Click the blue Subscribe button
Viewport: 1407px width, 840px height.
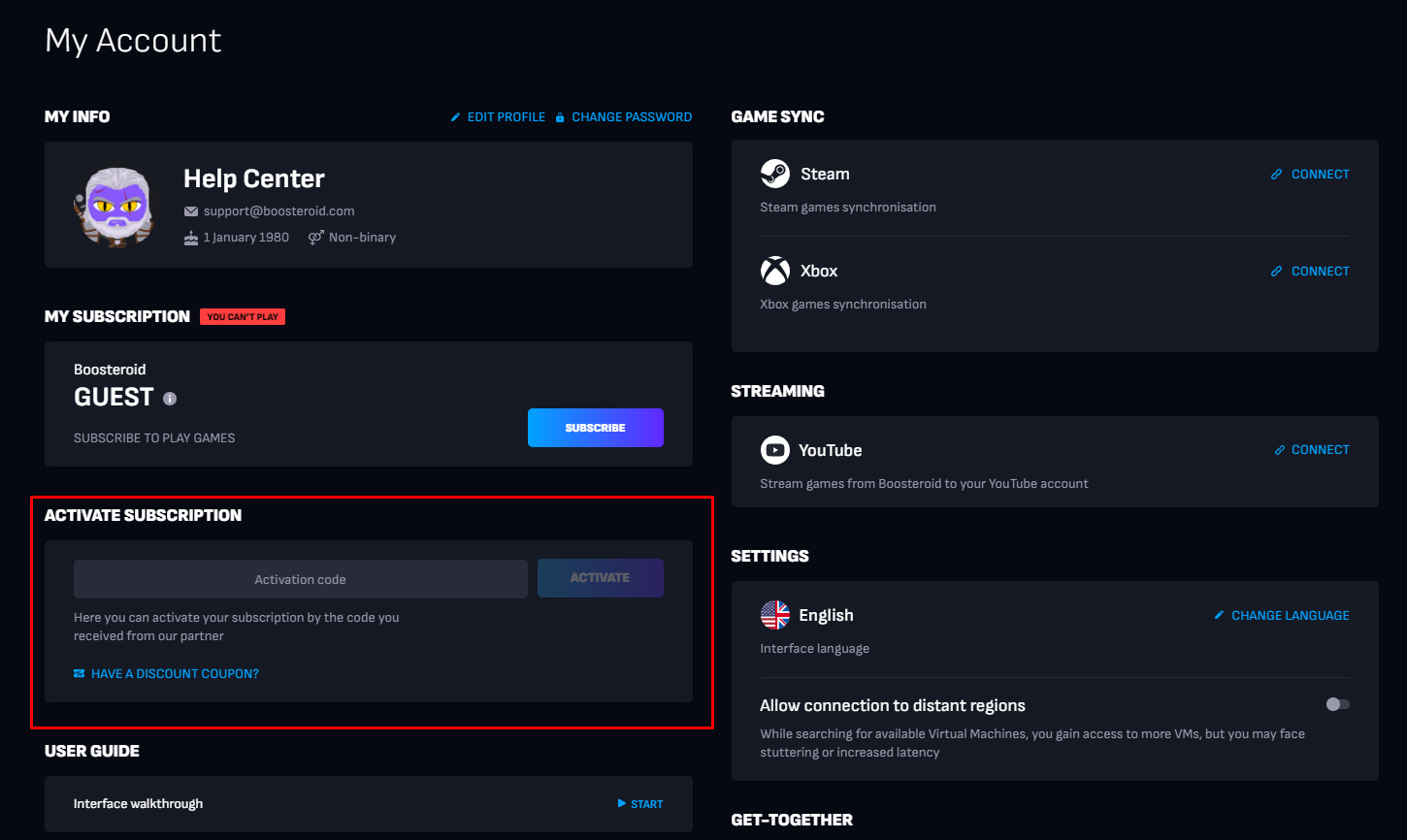pyautogui.click(x=596, y=428)
